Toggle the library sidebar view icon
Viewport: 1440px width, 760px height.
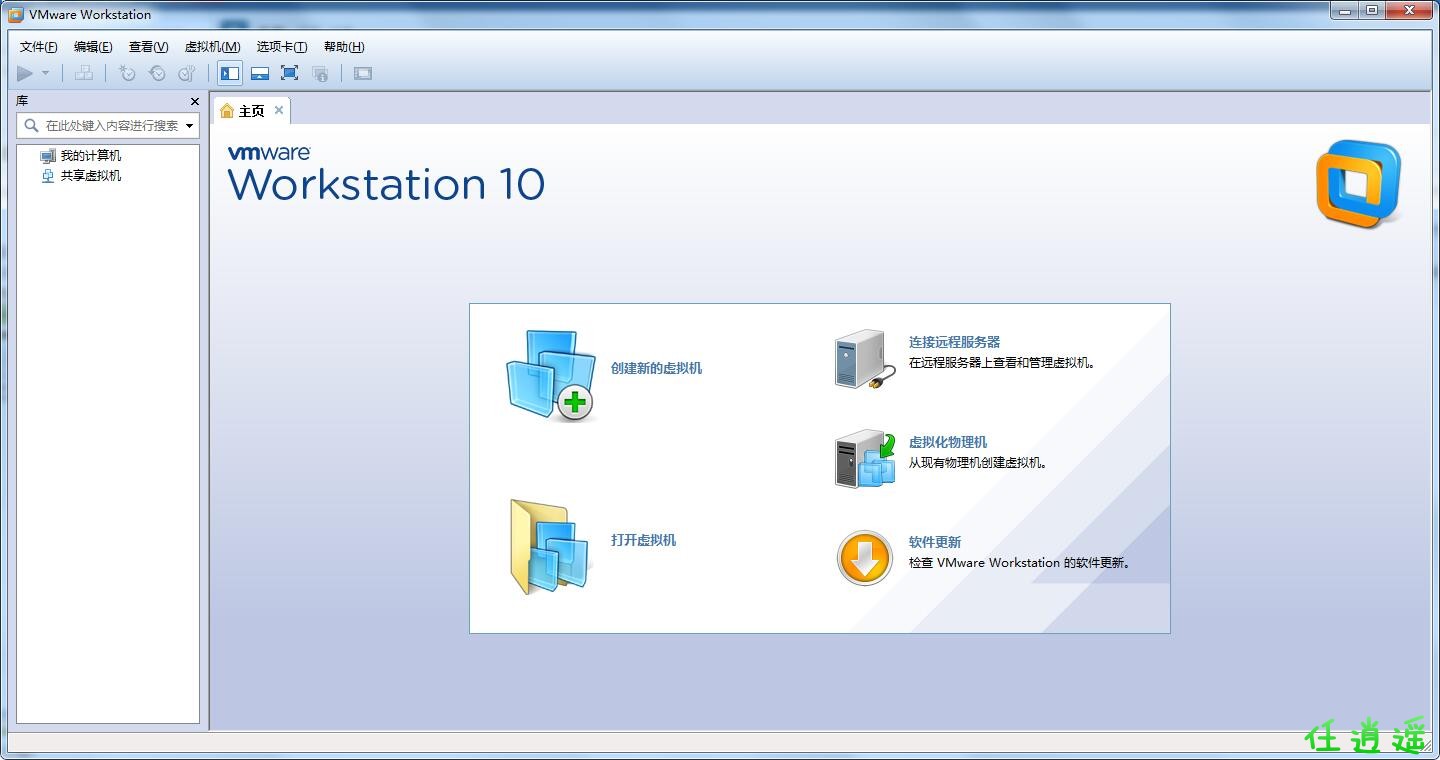pyautogui.click(x=230, y=73)
